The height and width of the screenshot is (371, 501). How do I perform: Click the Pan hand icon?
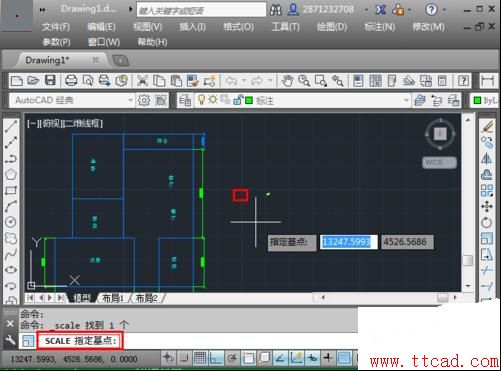click(x=287, y=81)
